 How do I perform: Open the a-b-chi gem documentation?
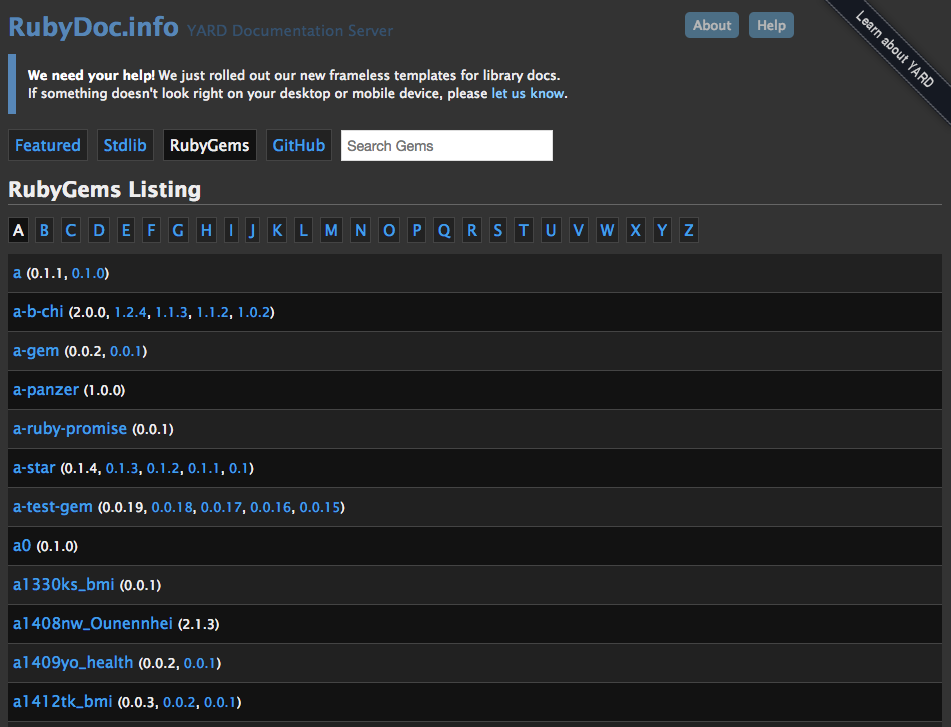click(38, 312)
